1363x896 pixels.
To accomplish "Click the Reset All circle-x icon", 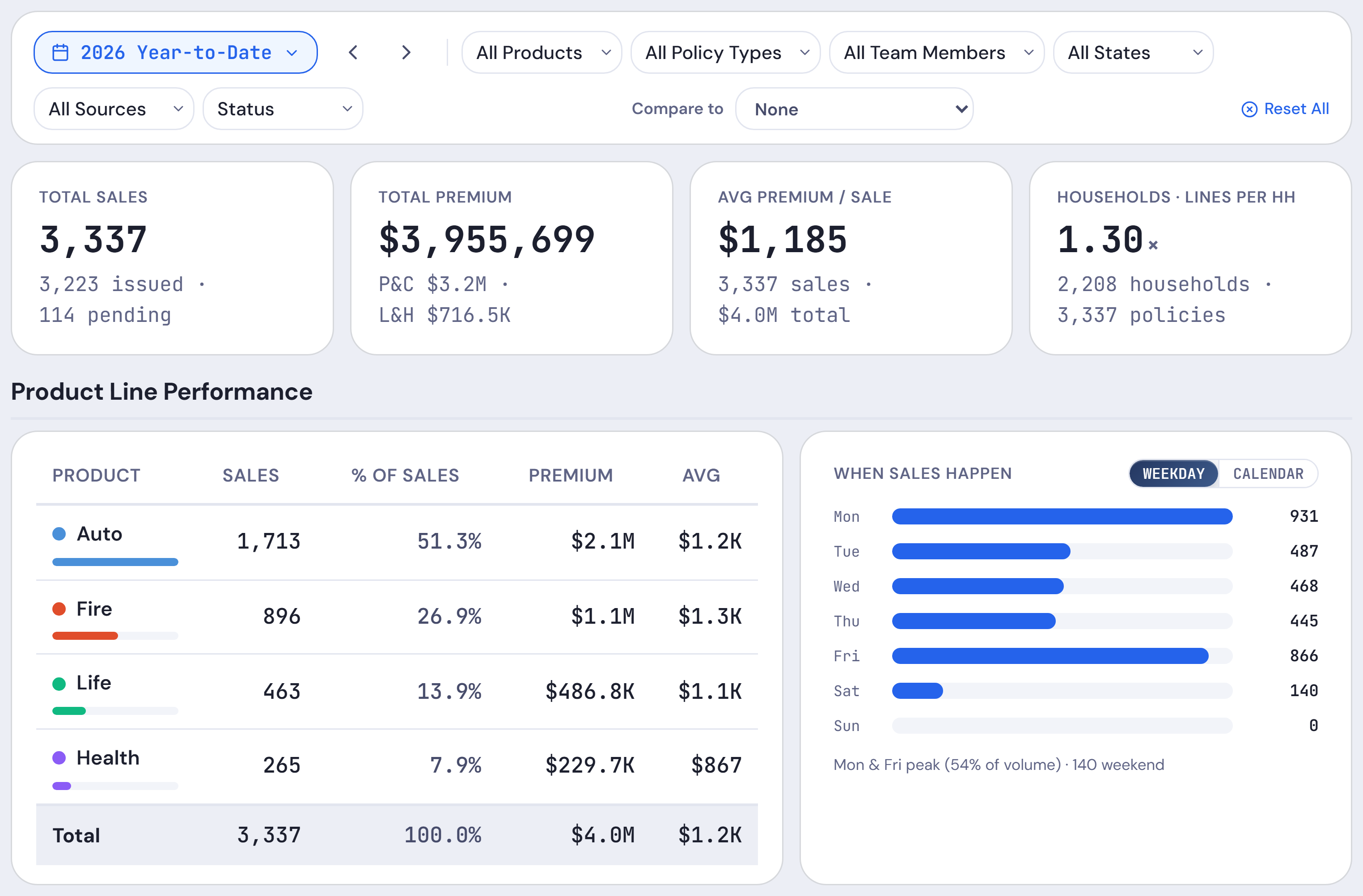I will point(1249,110).
